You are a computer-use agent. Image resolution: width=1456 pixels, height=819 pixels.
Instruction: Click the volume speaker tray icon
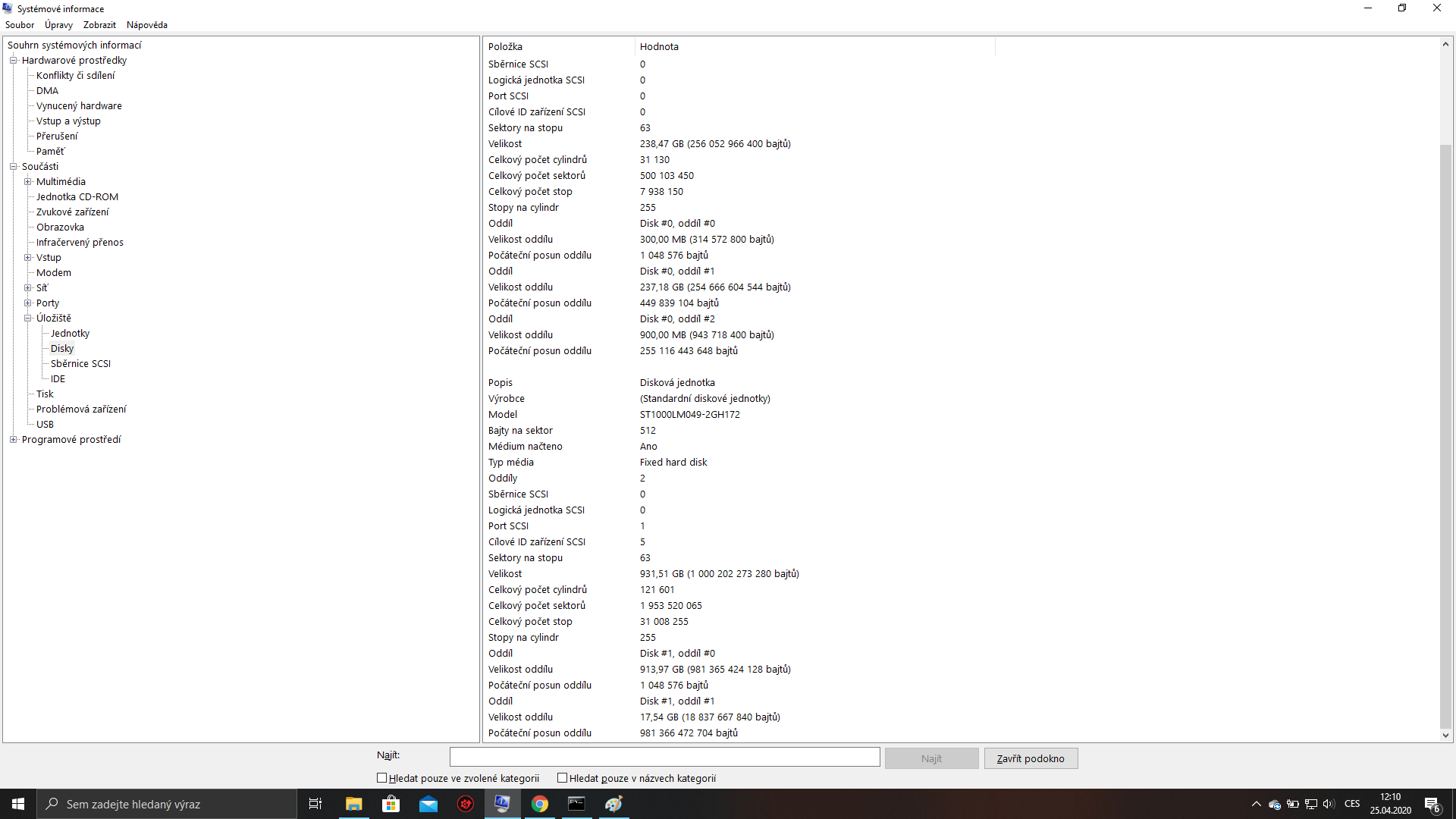(x=1328, y=804)
